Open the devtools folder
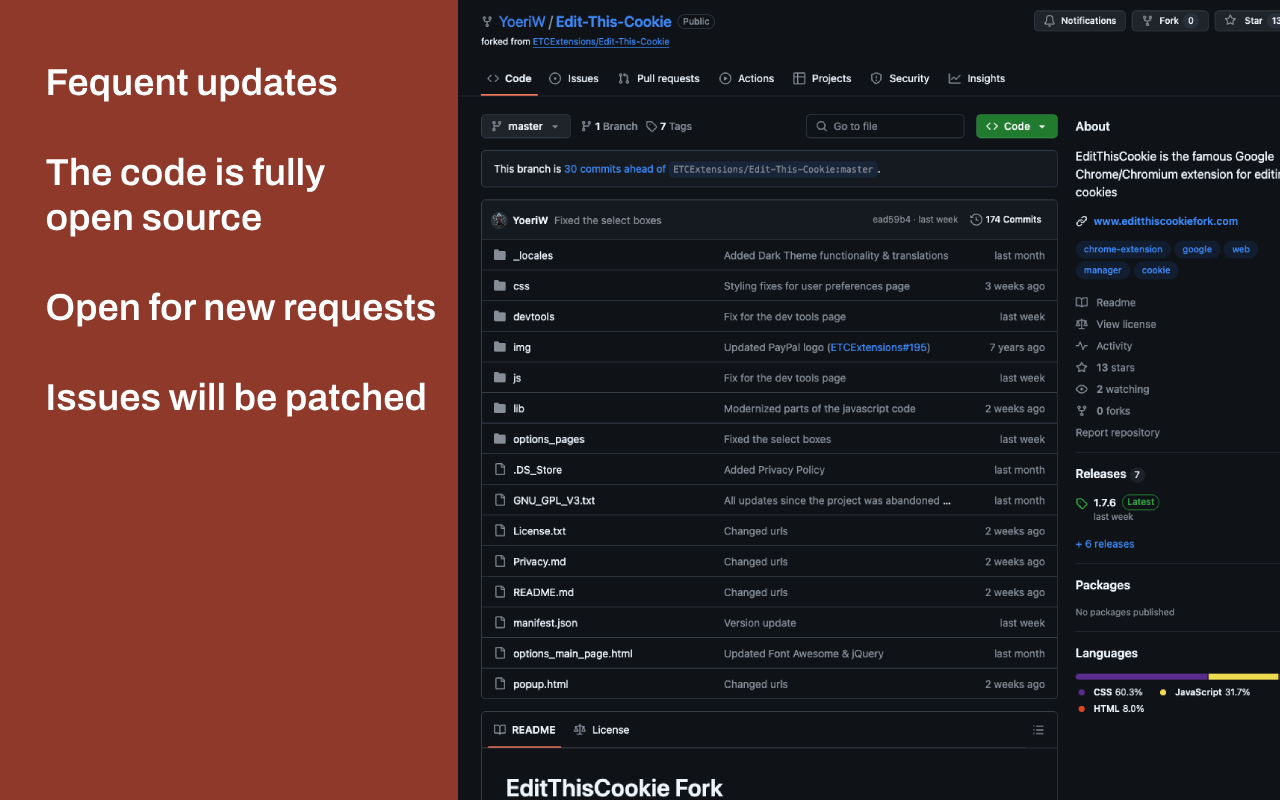Screen dimensions: 1280x800 tap(533, 317)
